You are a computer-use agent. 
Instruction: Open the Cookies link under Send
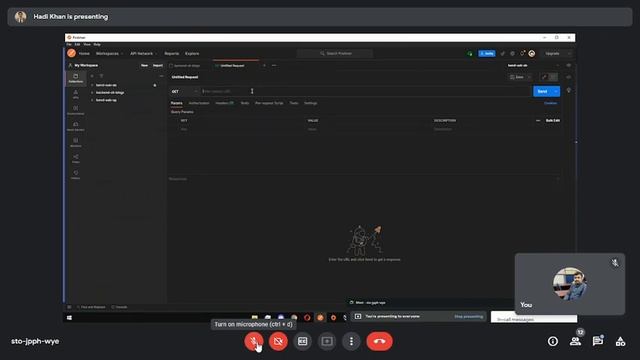click(551, 103)
